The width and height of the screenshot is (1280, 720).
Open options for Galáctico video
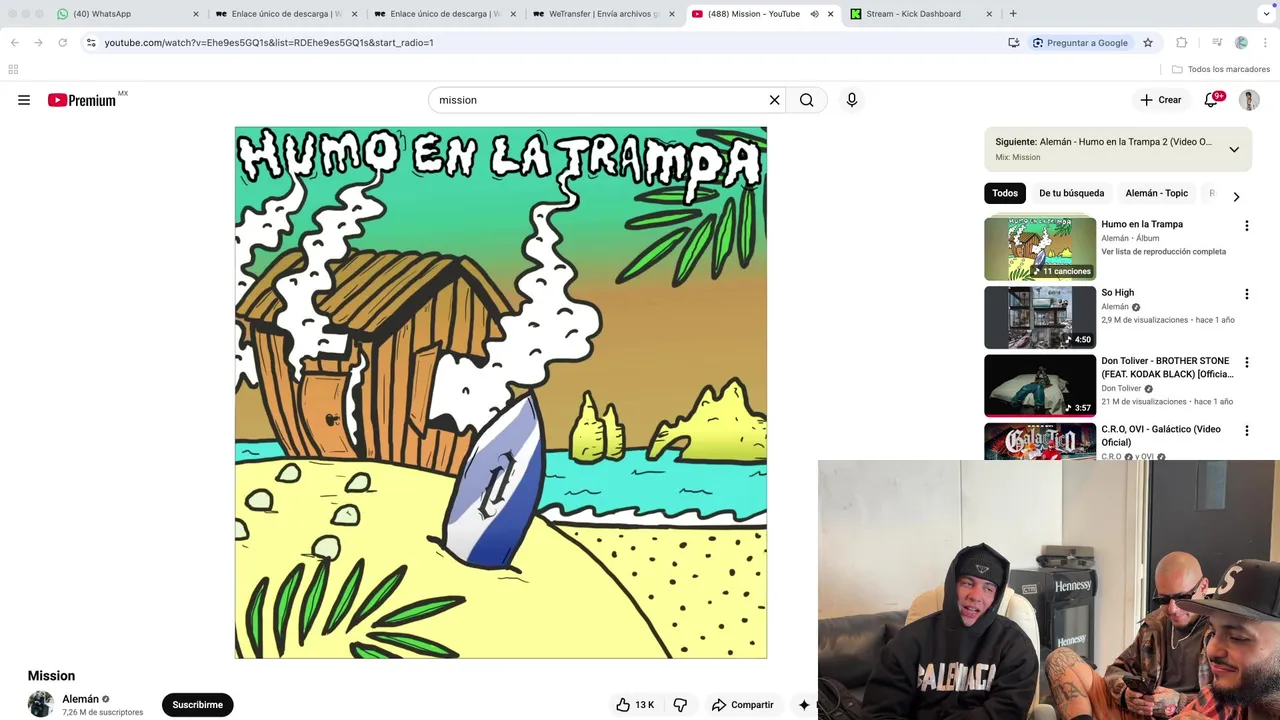click(1246, 431)
